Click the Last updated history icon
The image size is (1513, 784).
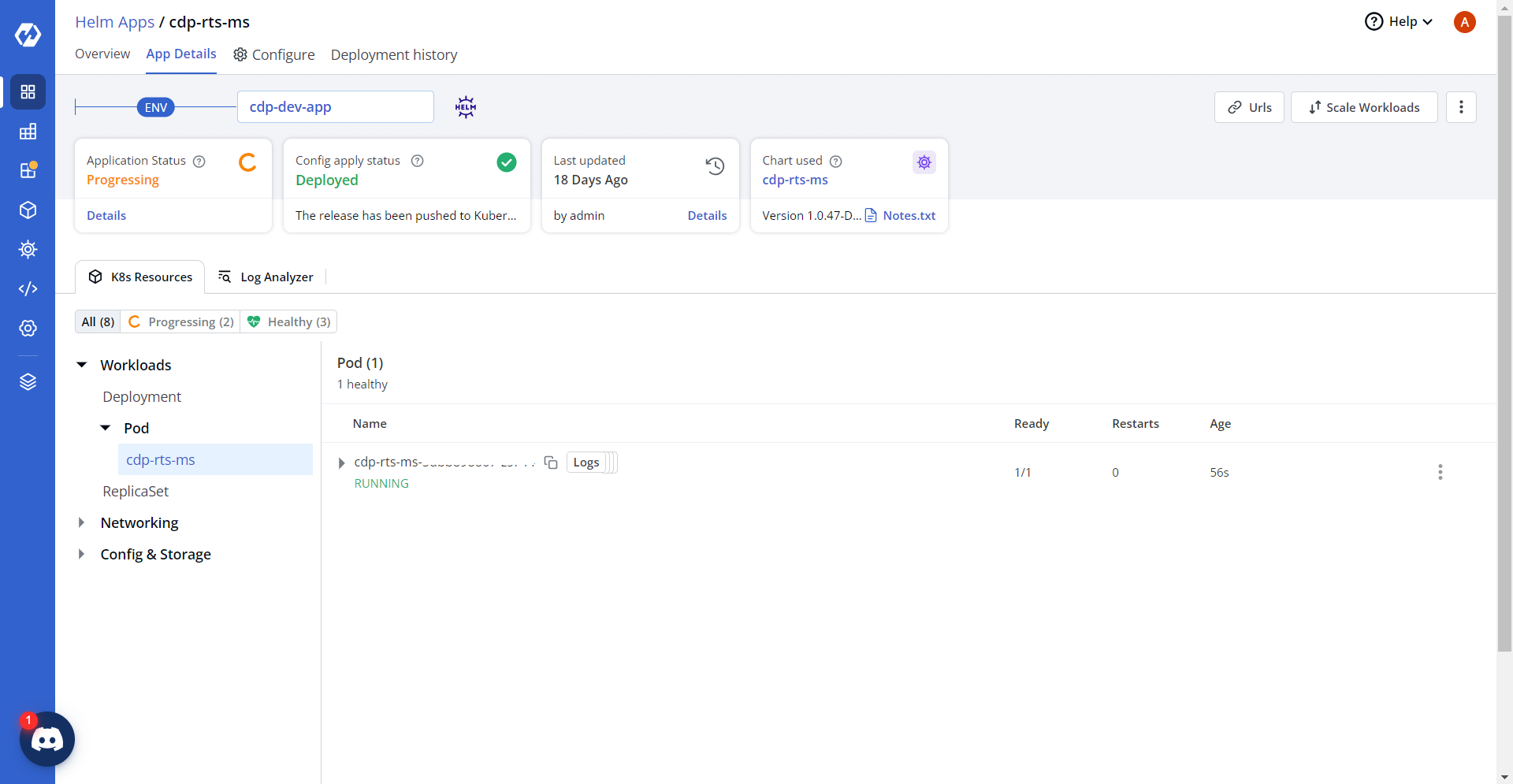coord(715,165)
